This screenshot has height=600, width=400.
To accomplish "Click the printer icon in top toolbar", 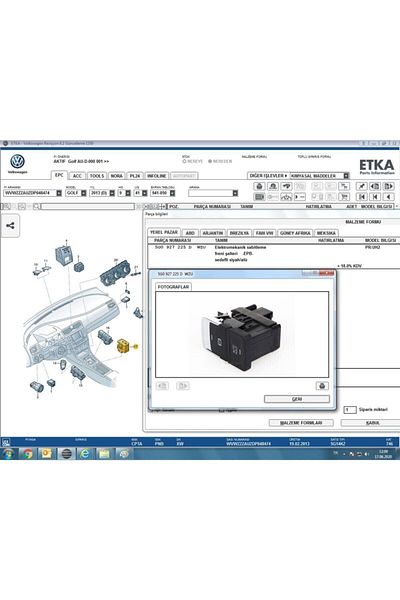I will coord(260,186).
